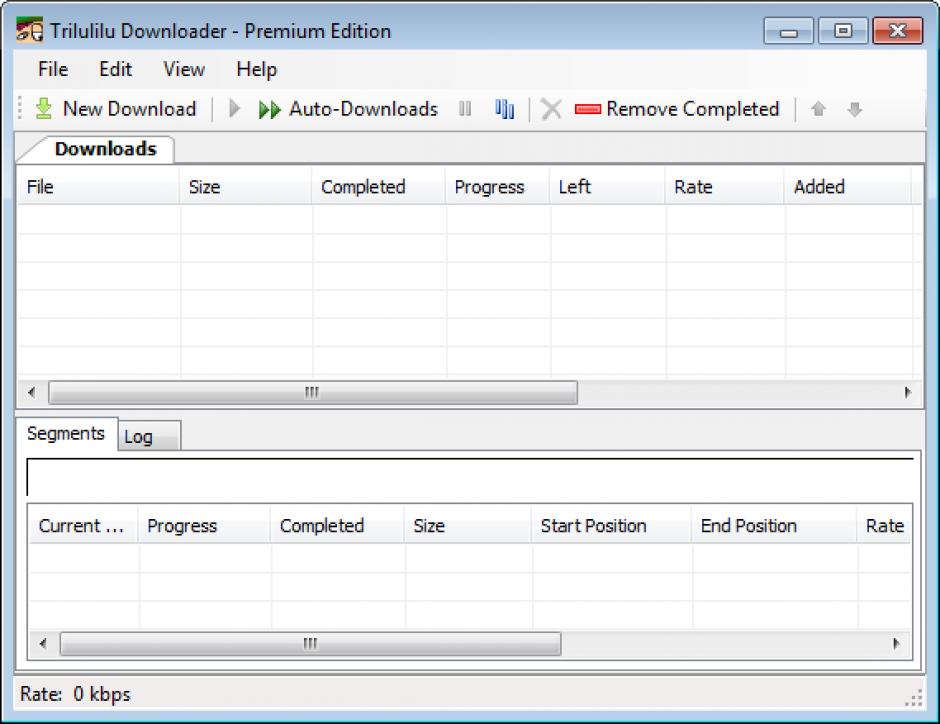
Task: Open the View menu
Action: pos(184,70)
